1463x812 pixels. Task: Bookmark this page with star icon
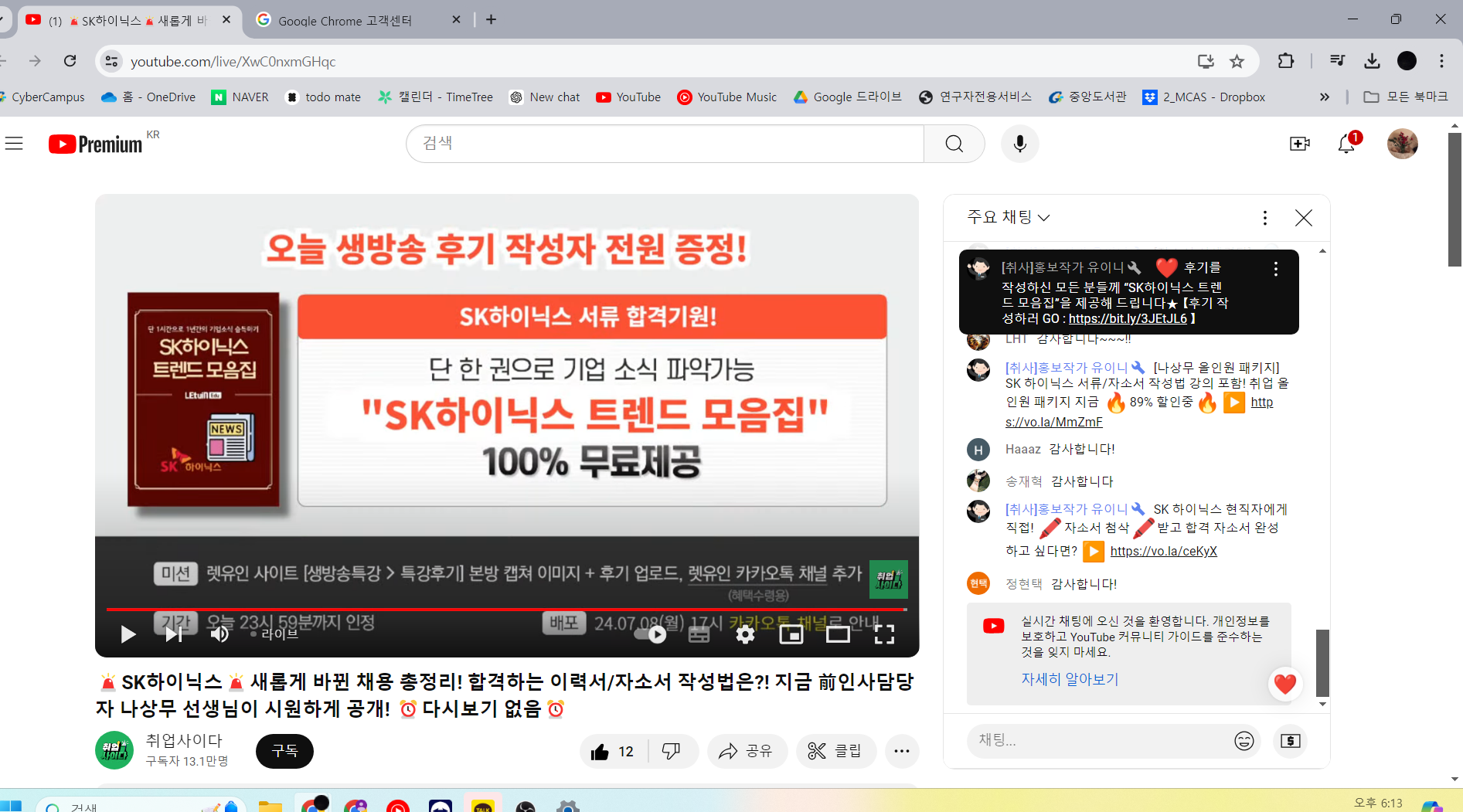(x=1237, y=61)
